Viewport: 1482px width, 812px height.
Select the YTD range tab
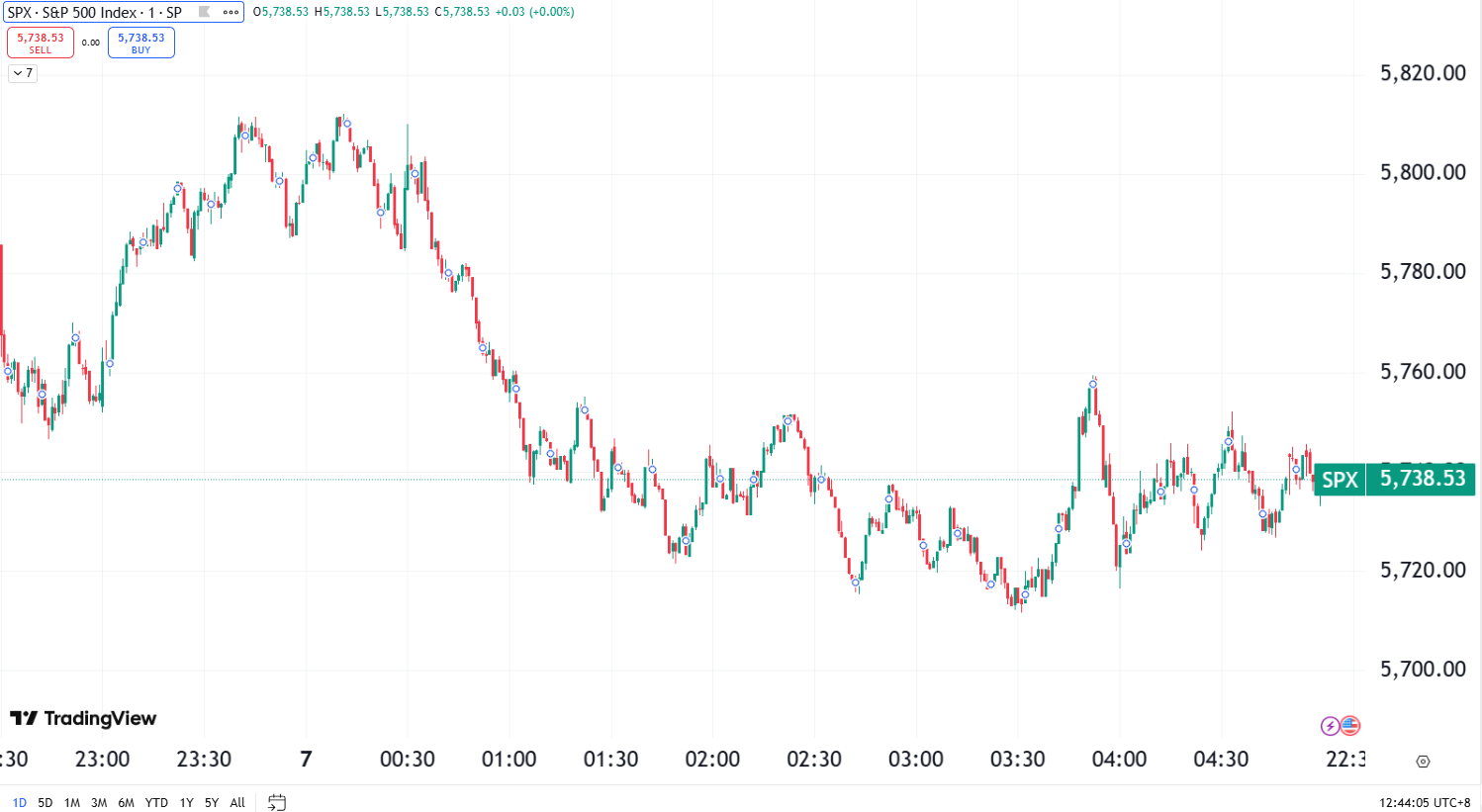point(156,802)
